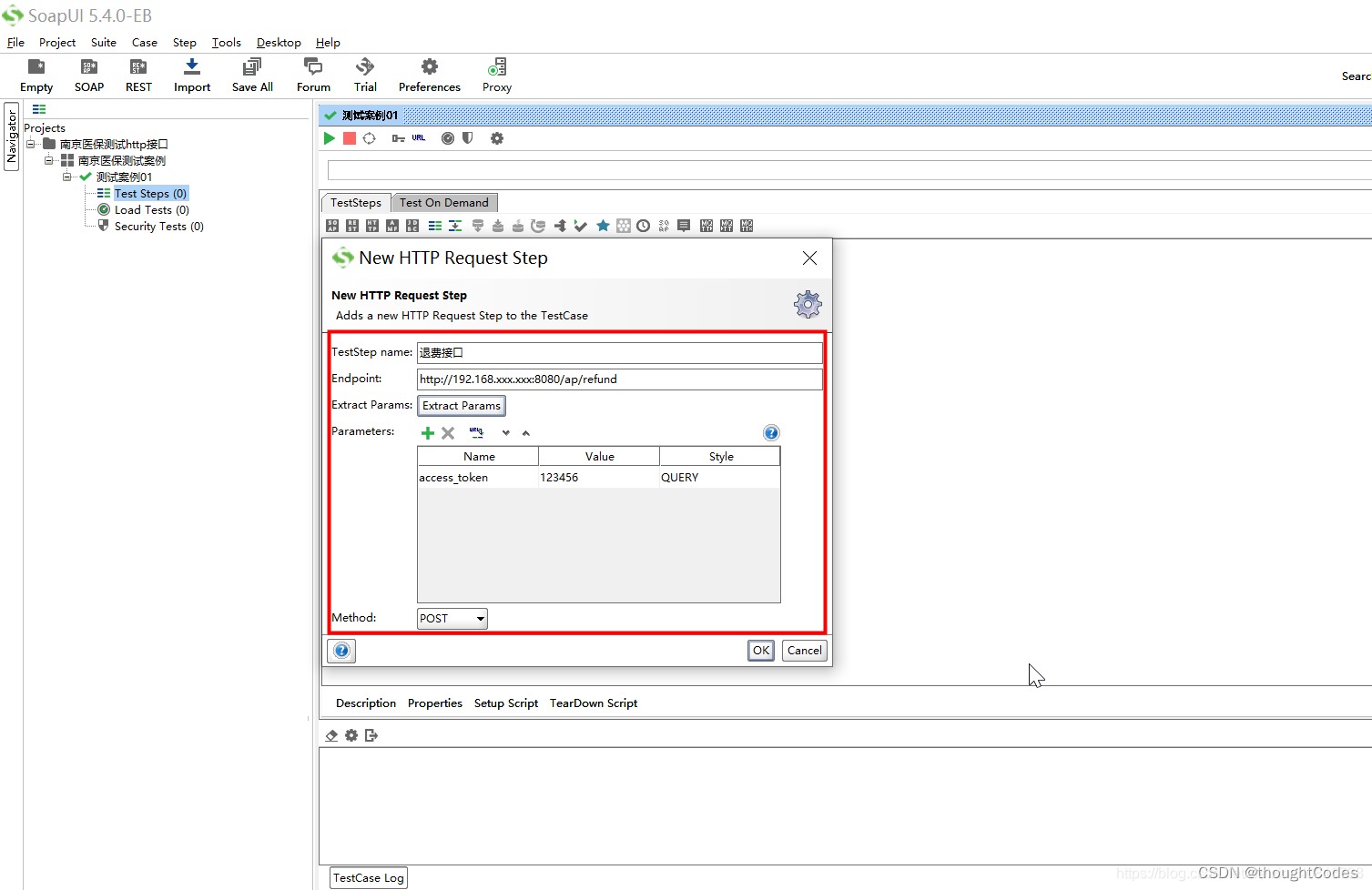Switch to the Test On Demand tab
This screenshot has height=890, width=1372.
(x=444, y=203)
